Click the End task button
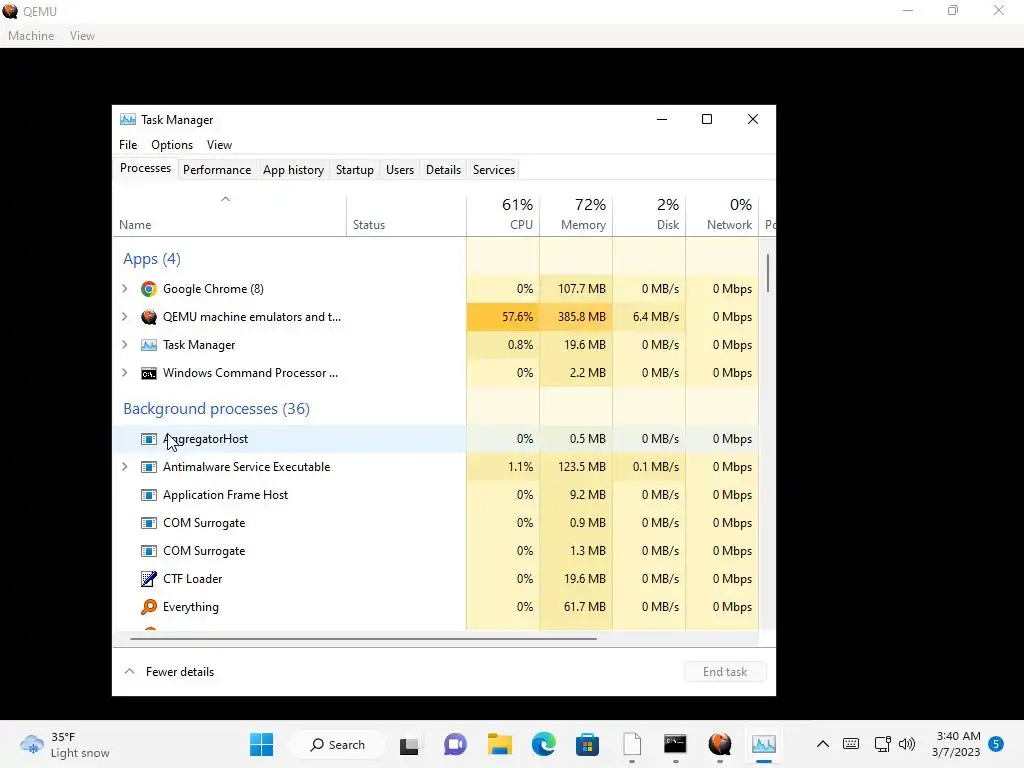 [725, 671]
